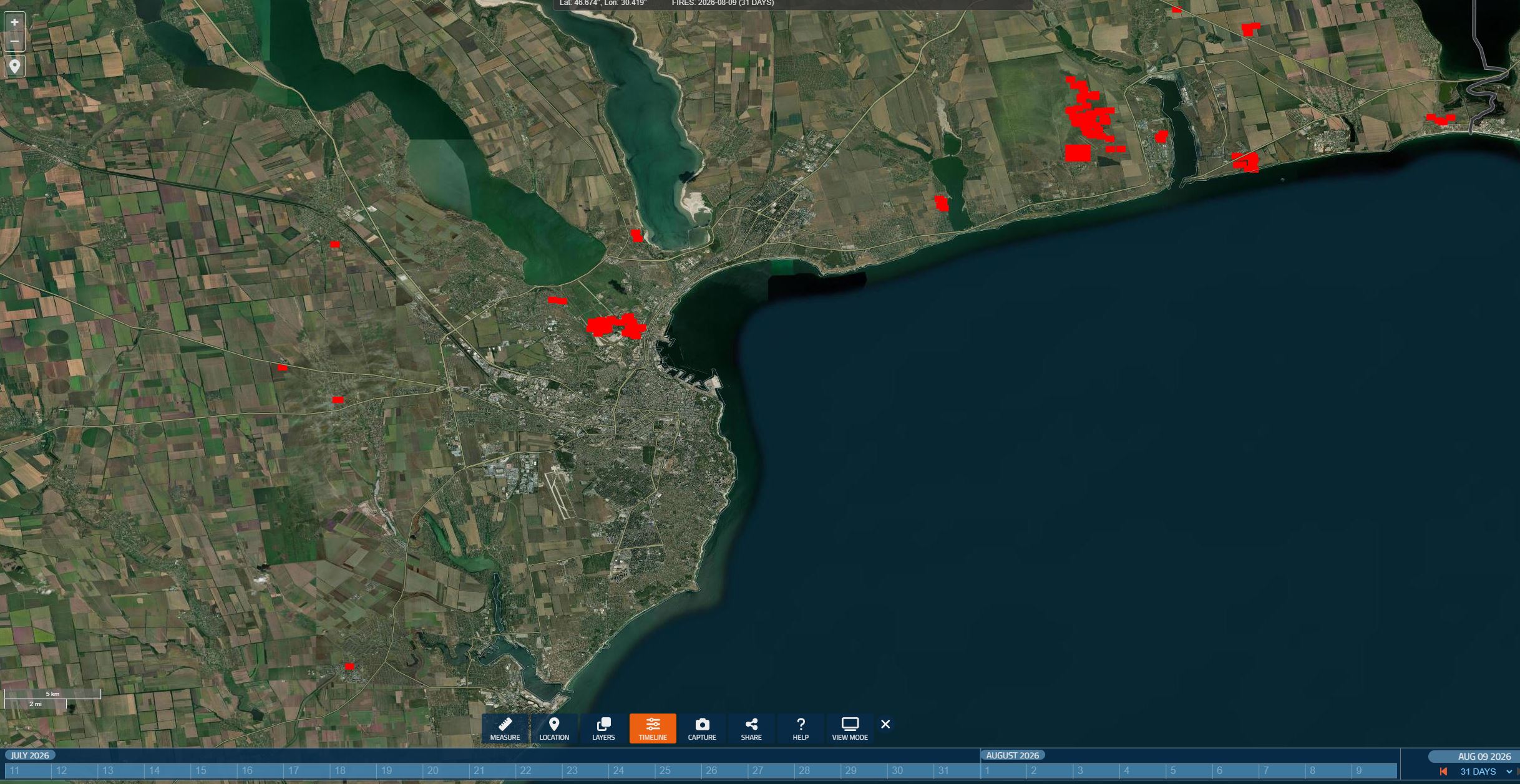This screenshot has width=1520, height=784.
Task: Select July 12 on the timeline
Action: [x=74, y=771]
